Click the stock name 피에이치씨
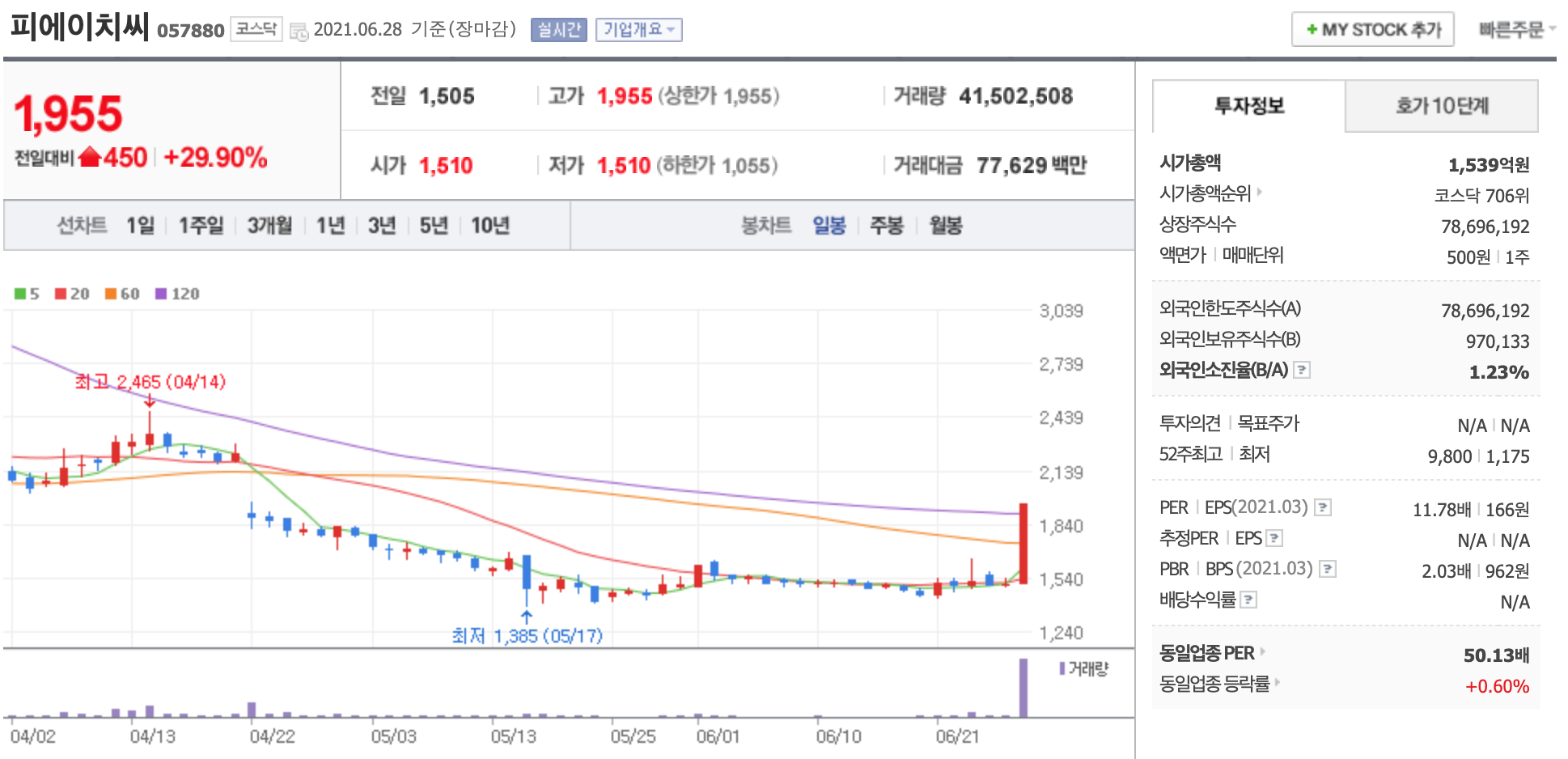 [79, 27]
